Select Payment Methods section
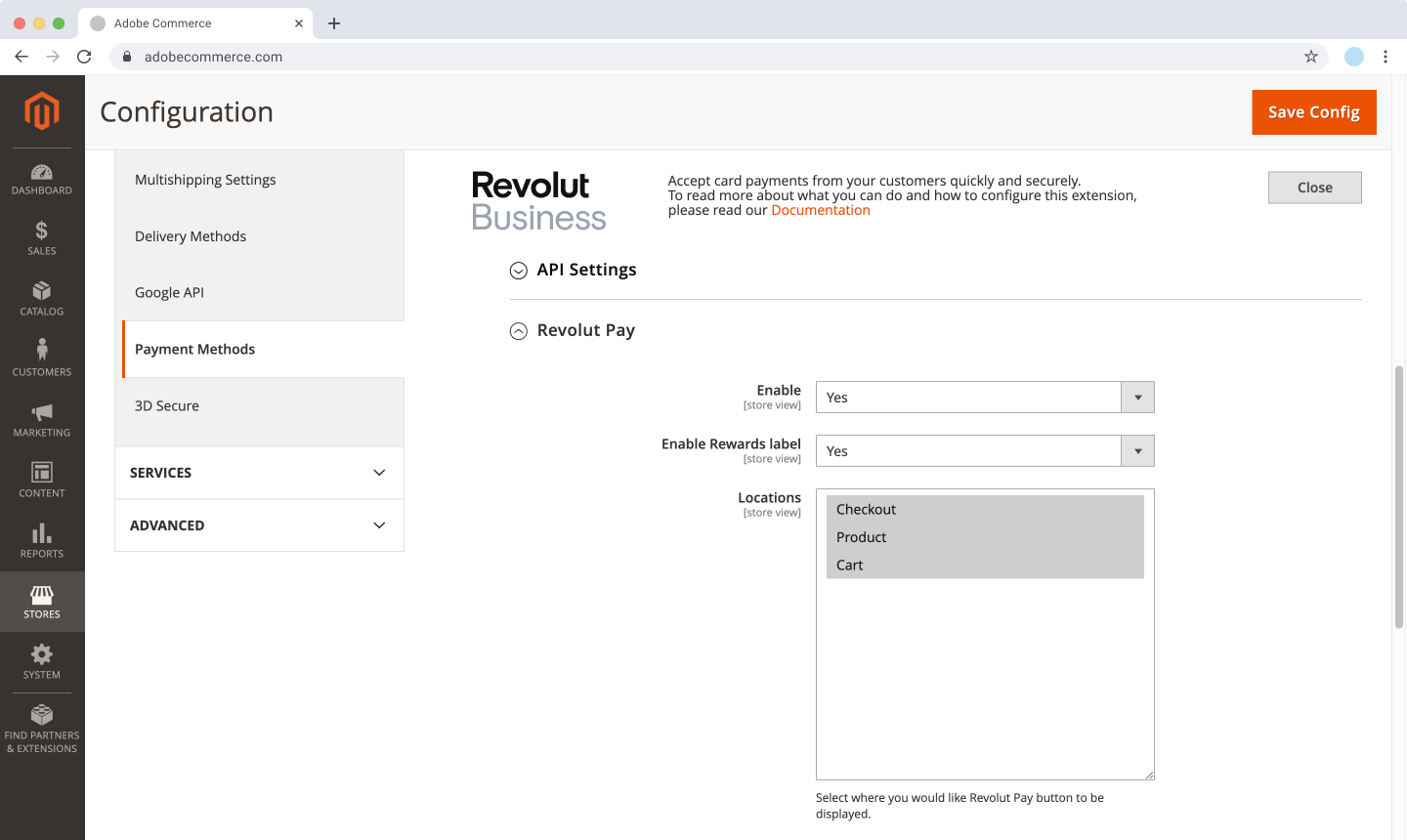The height and width of the screenshot is (840, 1407). (x=263, y=349)
